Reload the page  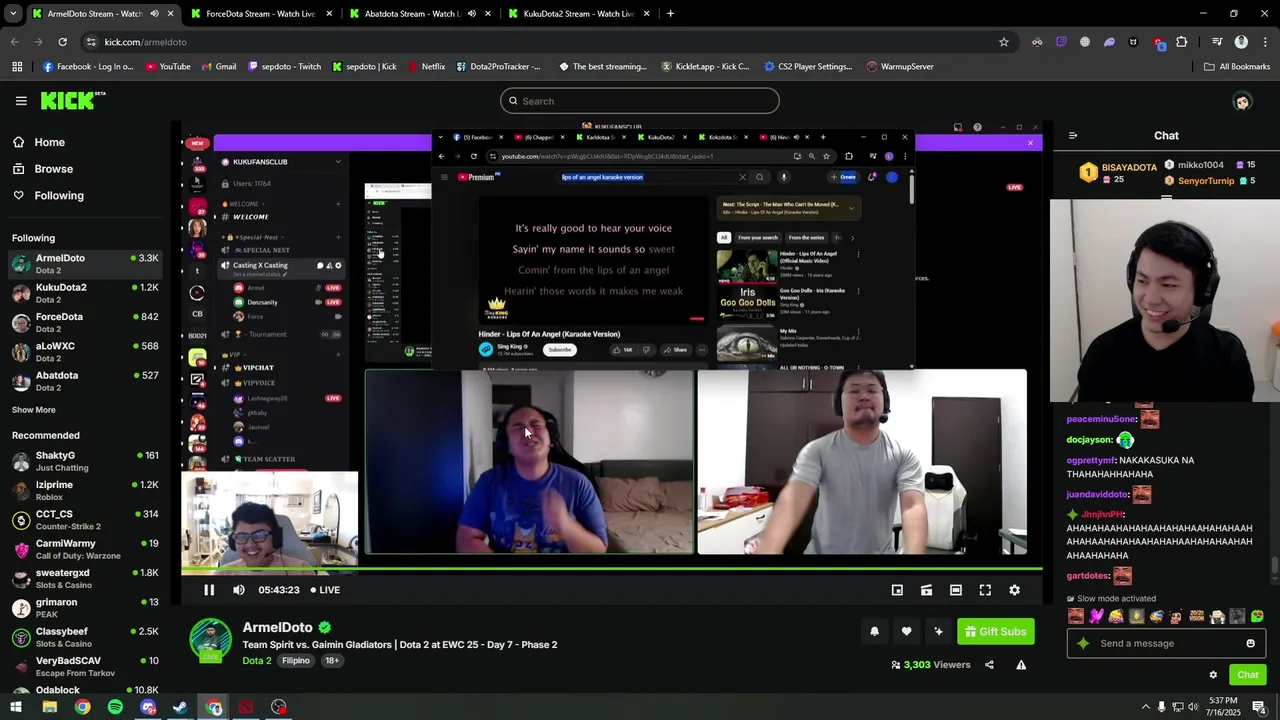tap(62, 42)
